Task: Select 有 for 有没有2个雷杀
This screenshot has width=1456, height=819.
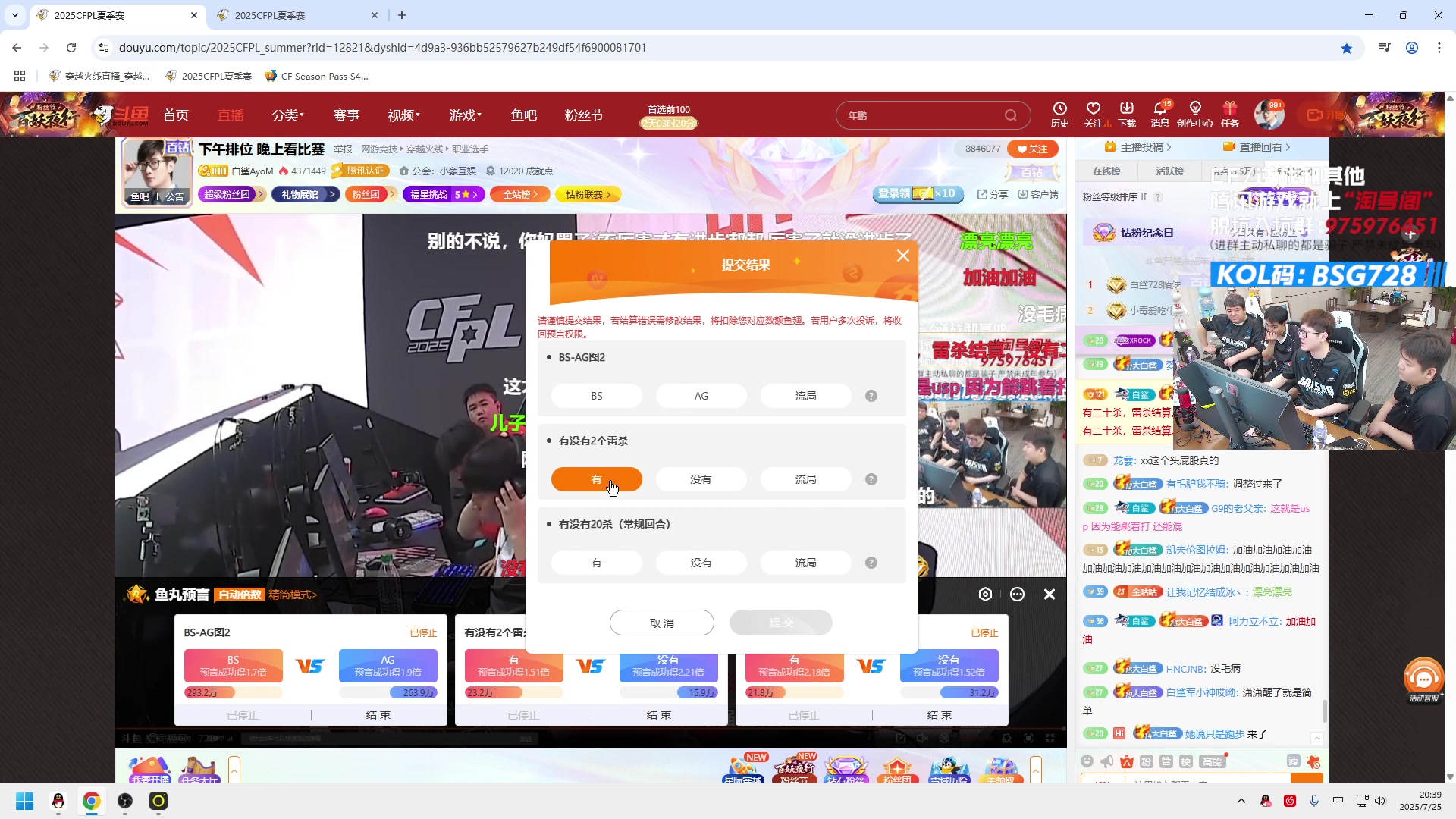Action: (x=596, y=479)
